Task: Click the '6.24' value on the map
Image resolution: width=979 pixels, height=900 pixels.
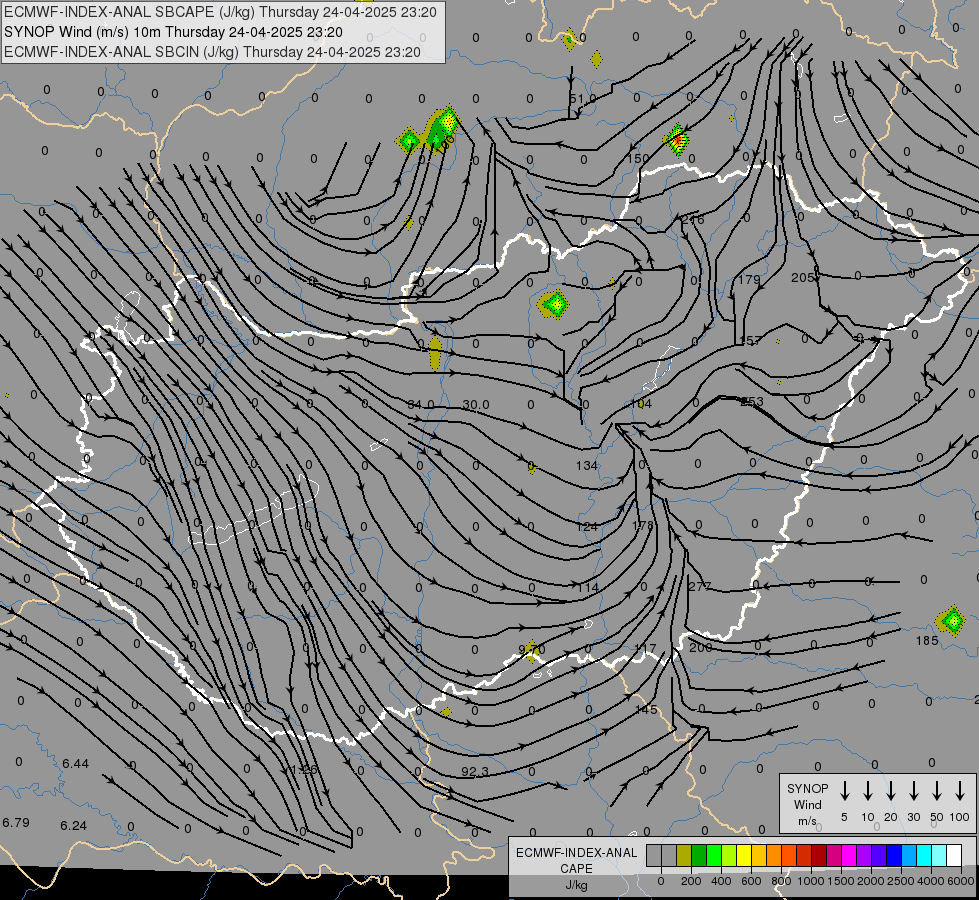Action: click(x=73, y=825)
